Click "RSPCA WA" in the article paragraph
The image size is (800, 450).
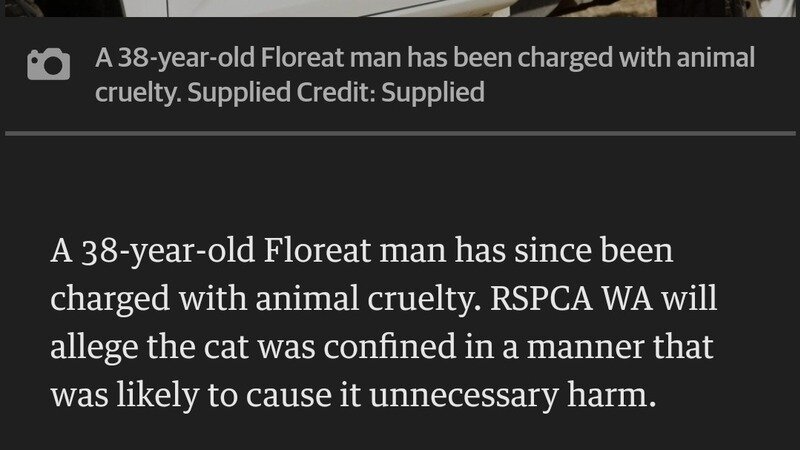tap(563, 299)
